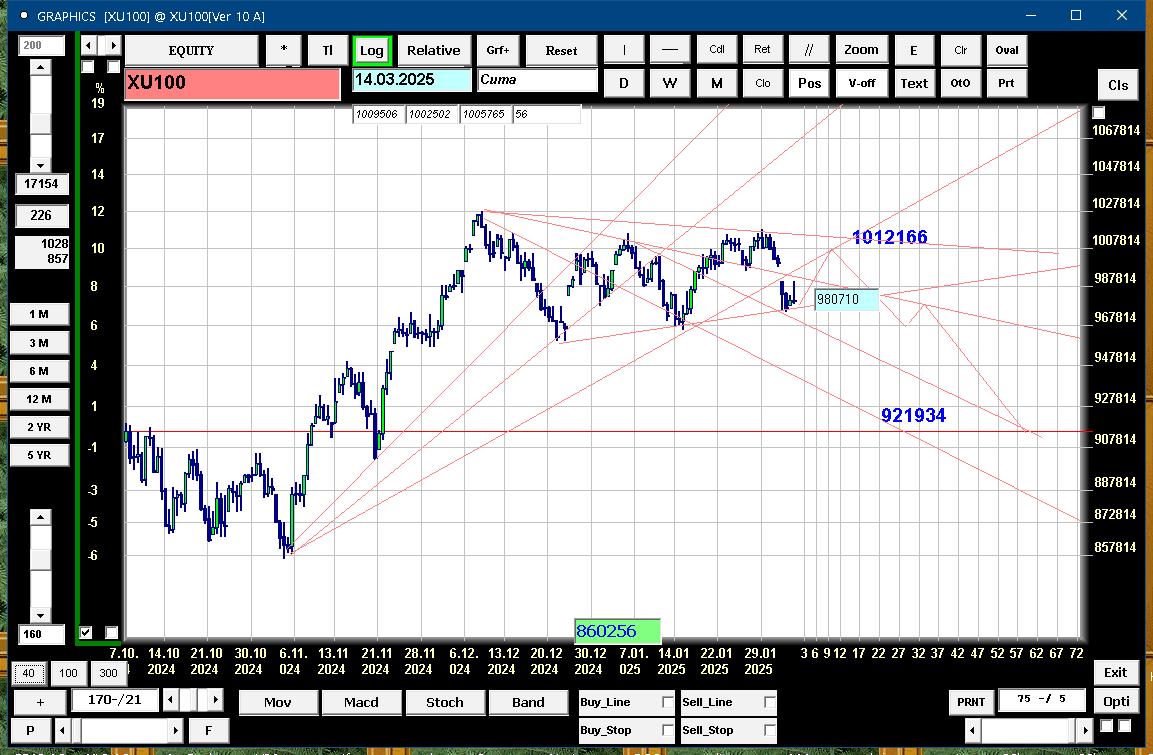Click the top-left vertical slider track
This screenshot has height=755, width=1153.
pos(40,116)
